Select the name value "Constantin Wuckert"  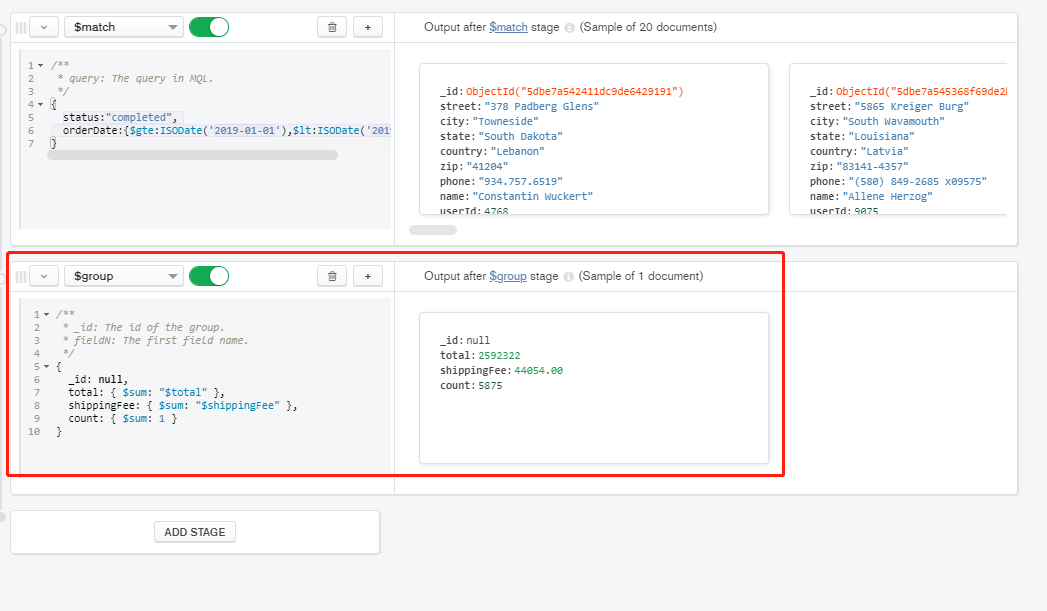pyautogui.click(x=533, y=196)
